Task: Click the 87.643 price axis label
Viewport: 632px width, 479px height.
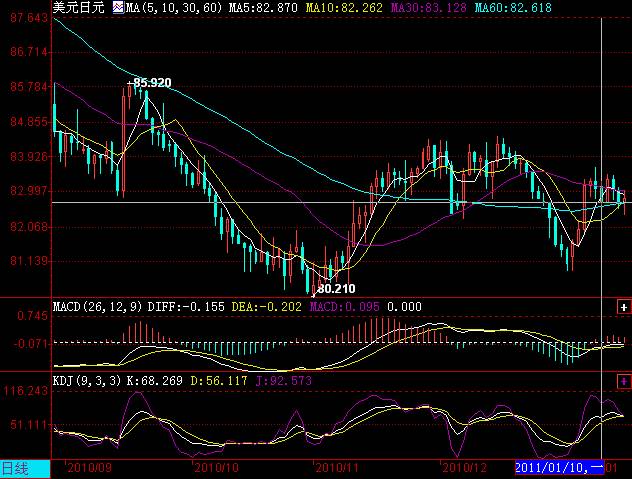Action: click(29, 18)
